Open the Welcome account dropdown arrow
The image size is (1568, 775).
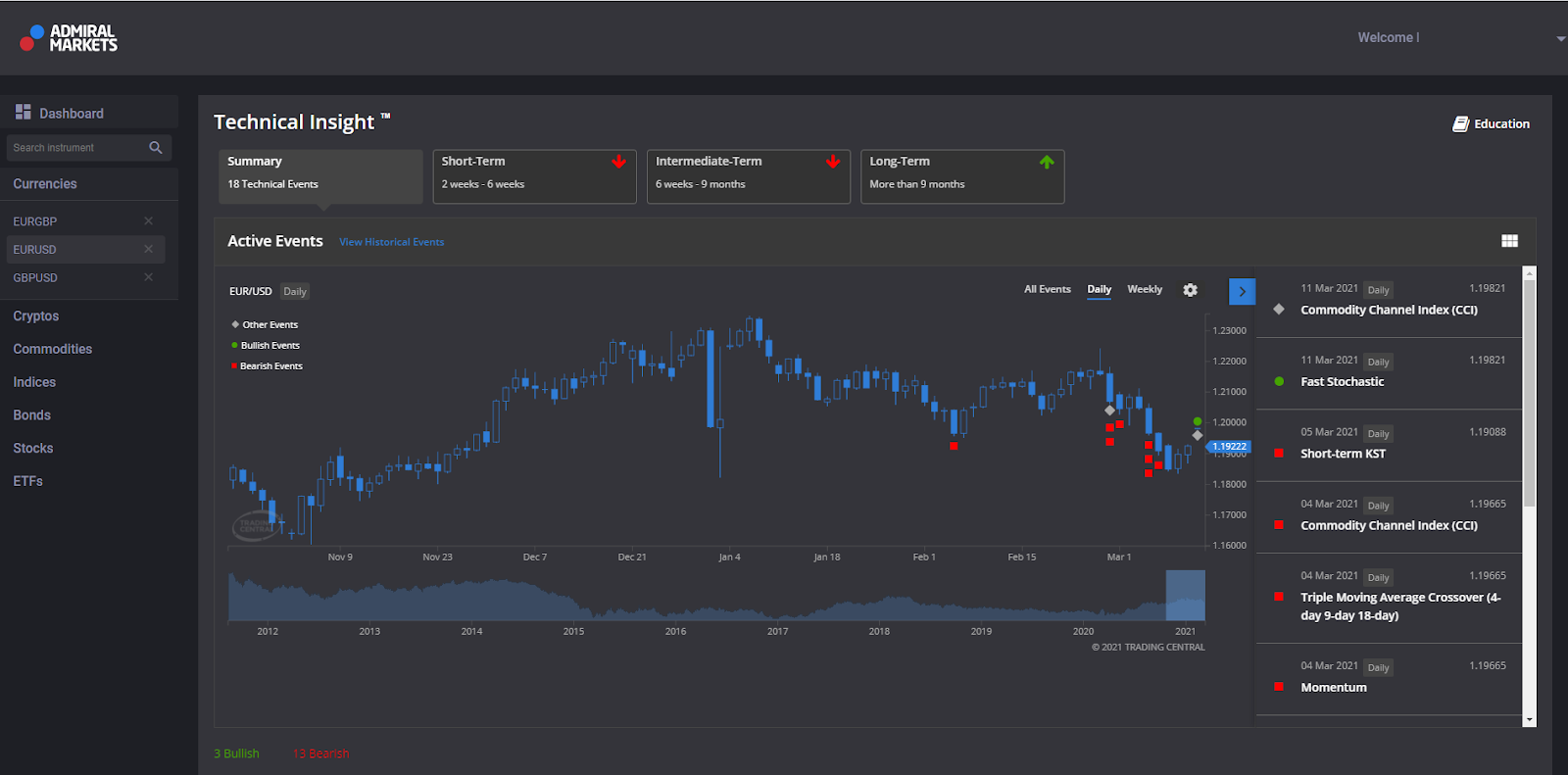tap(1560, 39)
